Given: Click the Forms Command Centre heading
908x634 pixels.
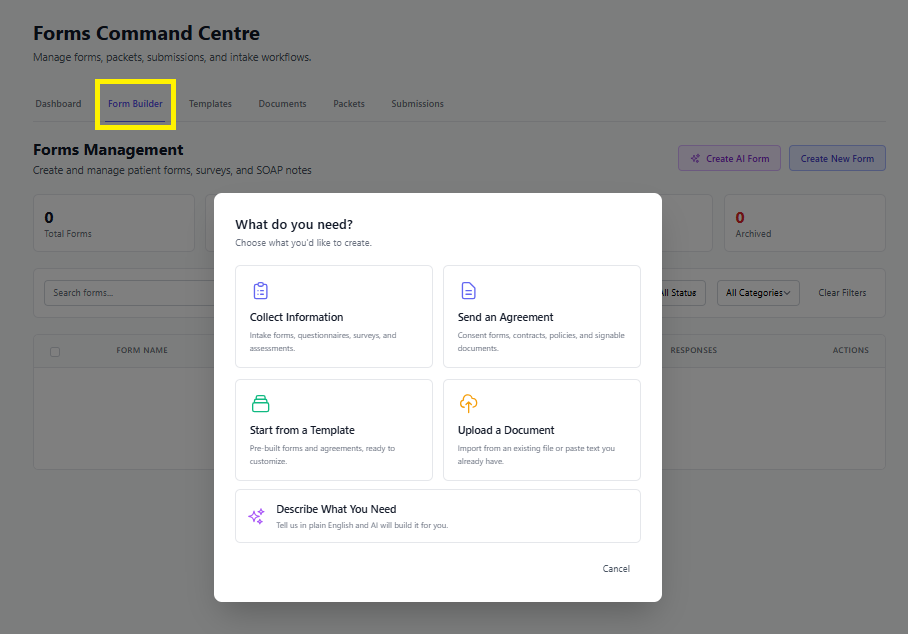Looking at the screenshot, I should pos(147,34).
